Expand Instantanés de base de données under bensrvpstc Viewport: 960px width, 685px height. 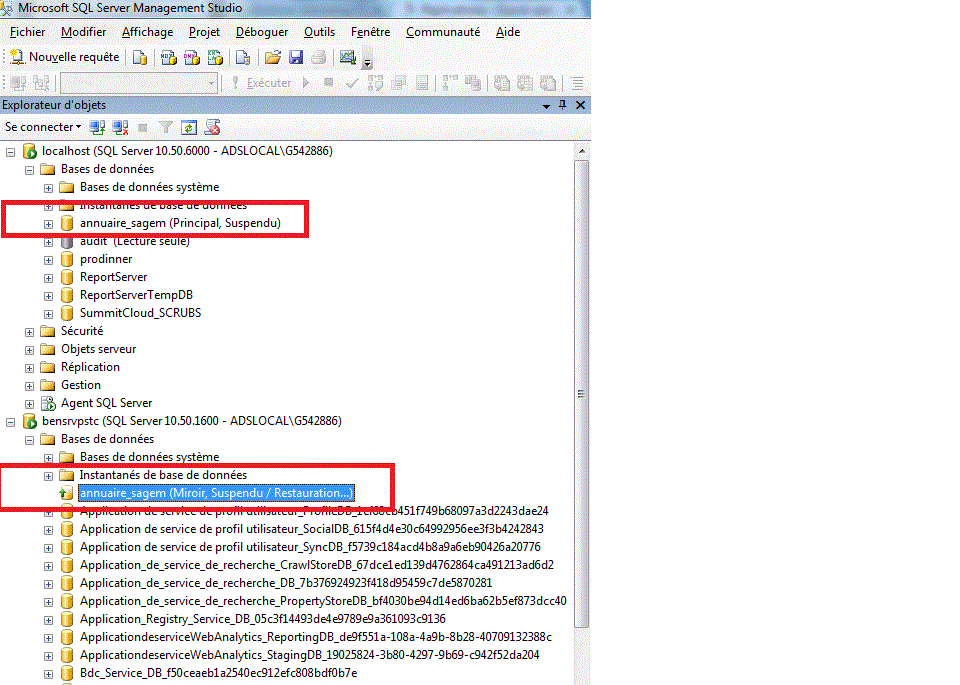pyautogui.click(x=48, y=476)
